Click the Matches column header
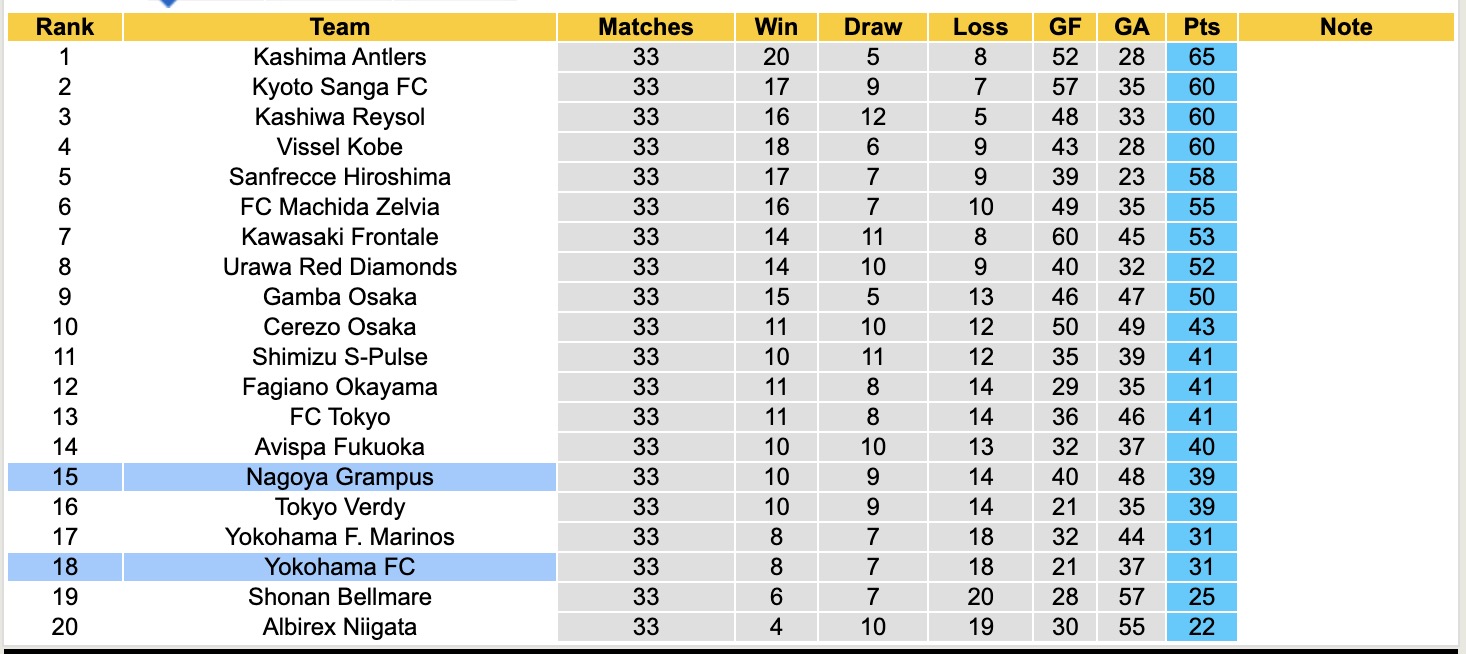The image size is (1466, 654). click(646, 27)
